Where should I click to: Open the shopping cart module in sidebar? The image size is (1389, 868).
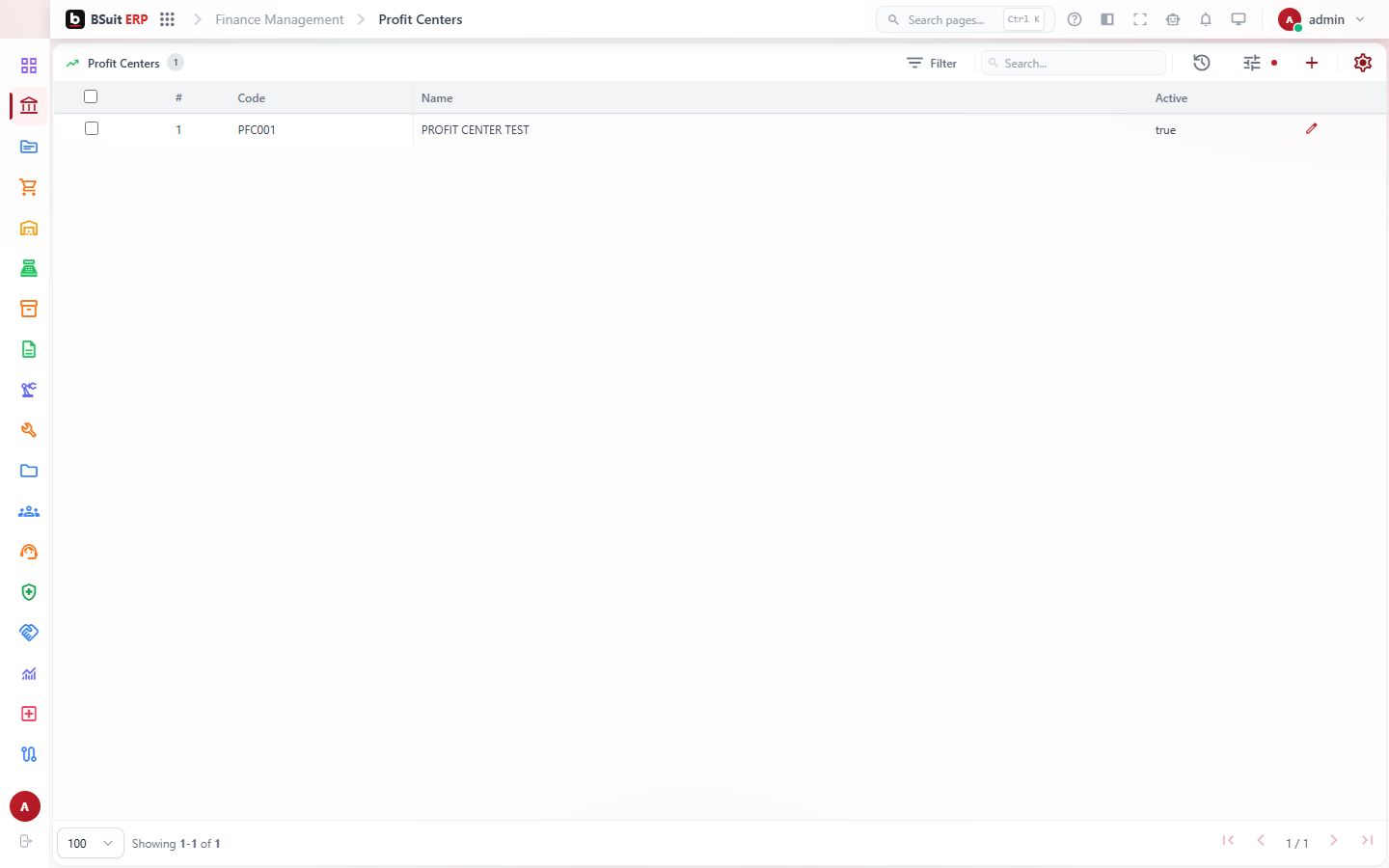[x=29, y=187]
